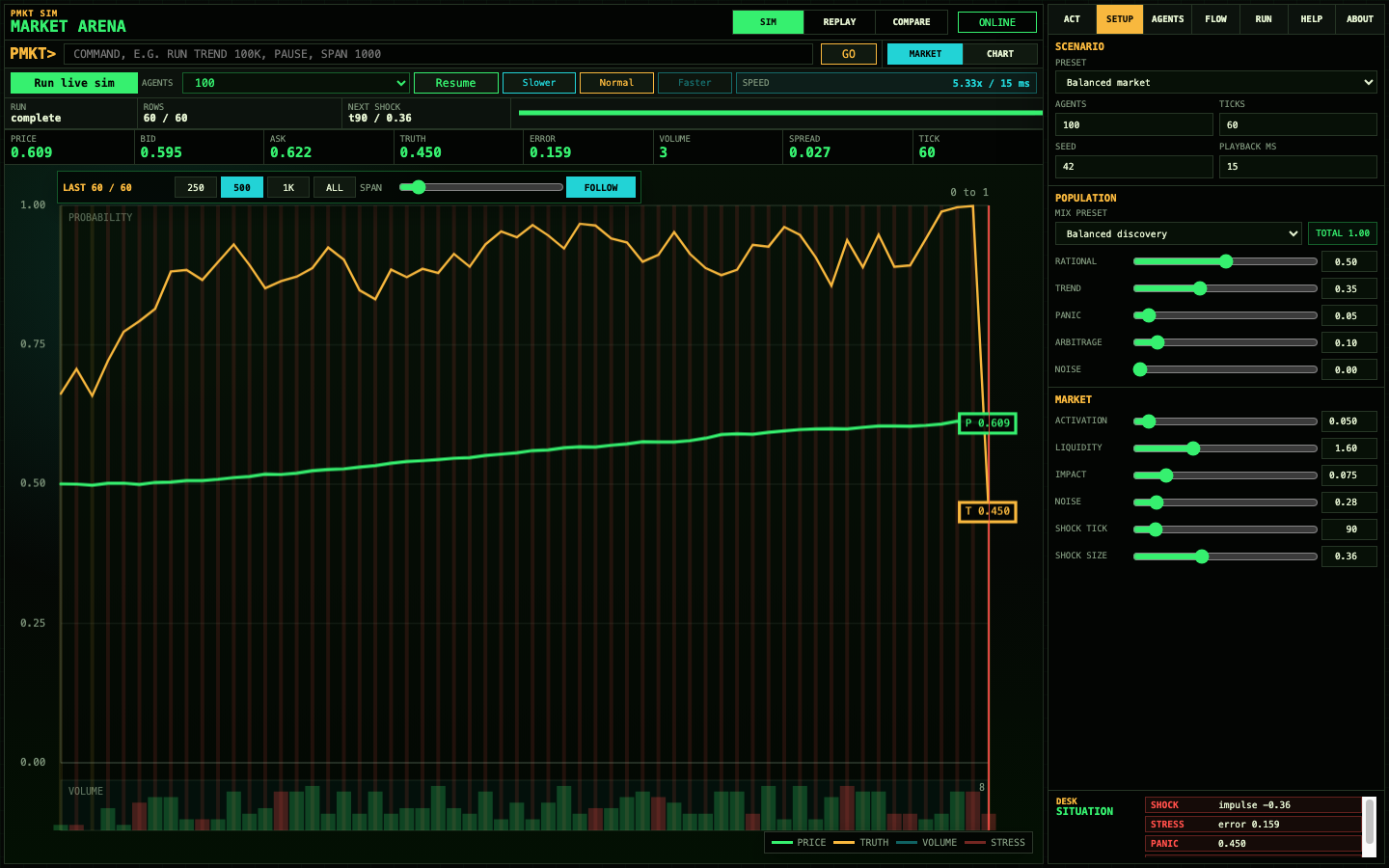
Task: Click the Resume button
Action: (456, 83)
